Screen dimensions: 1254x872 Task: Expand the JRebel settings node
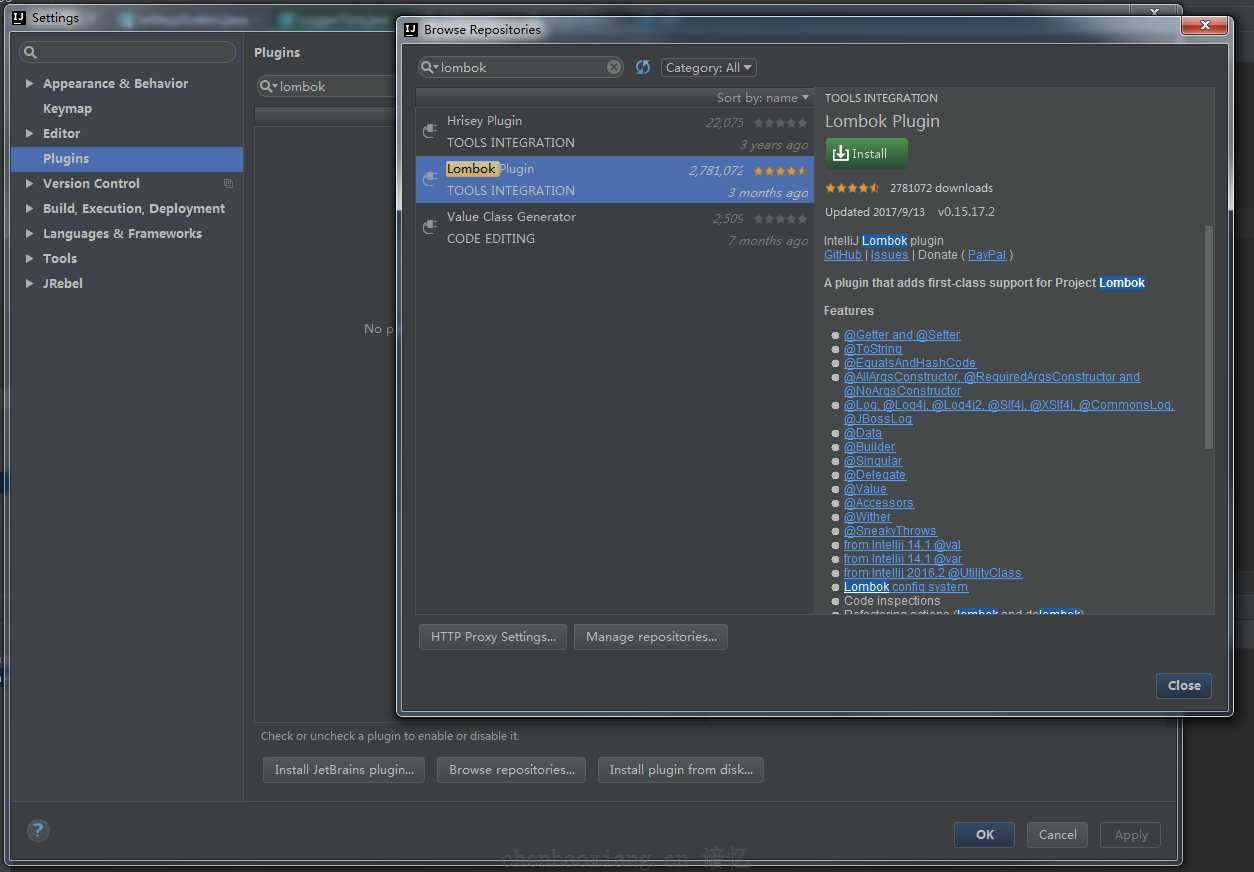coord(30,283)
